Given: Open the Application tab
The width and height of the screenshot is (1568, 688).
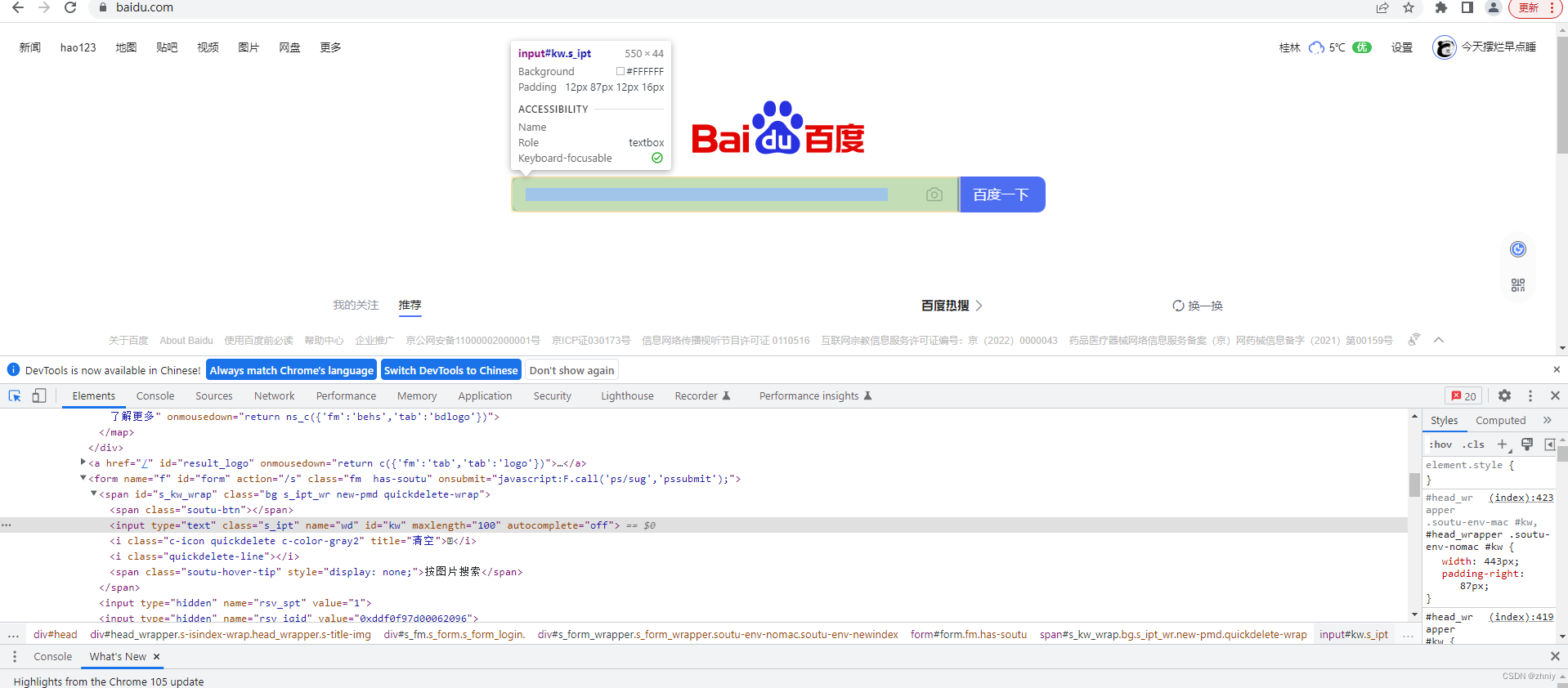Looking at the screenshot, I should tap(485, 395).
